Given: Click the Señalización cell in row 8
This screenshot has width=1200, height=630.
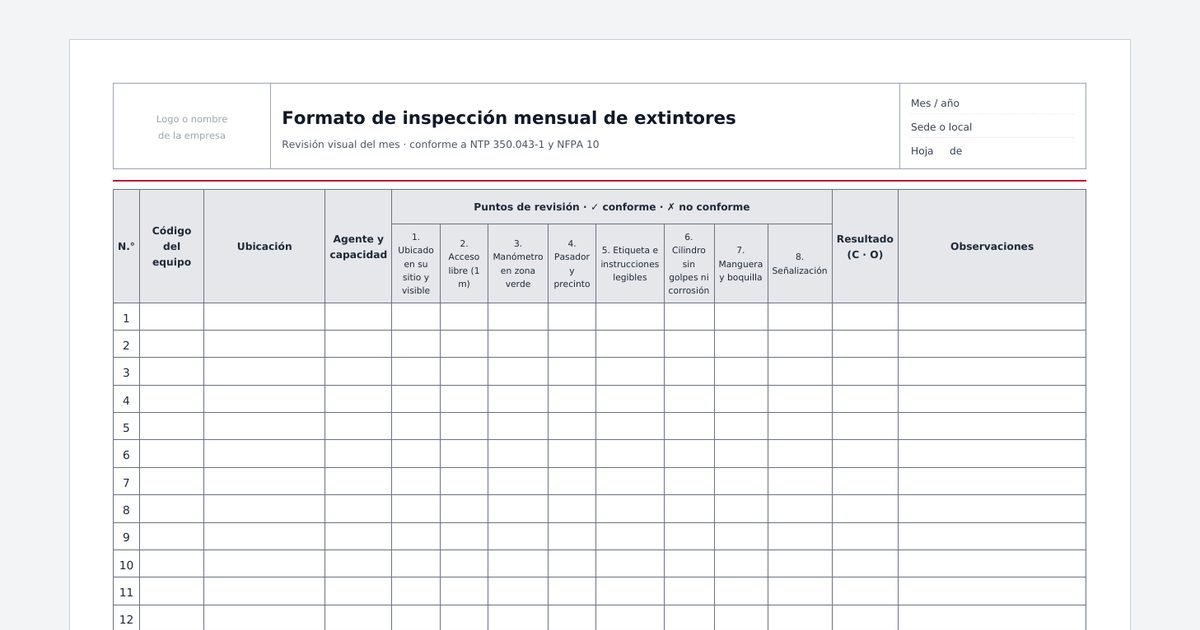Looking at the screenshot, I should click(x=800, y=509).
